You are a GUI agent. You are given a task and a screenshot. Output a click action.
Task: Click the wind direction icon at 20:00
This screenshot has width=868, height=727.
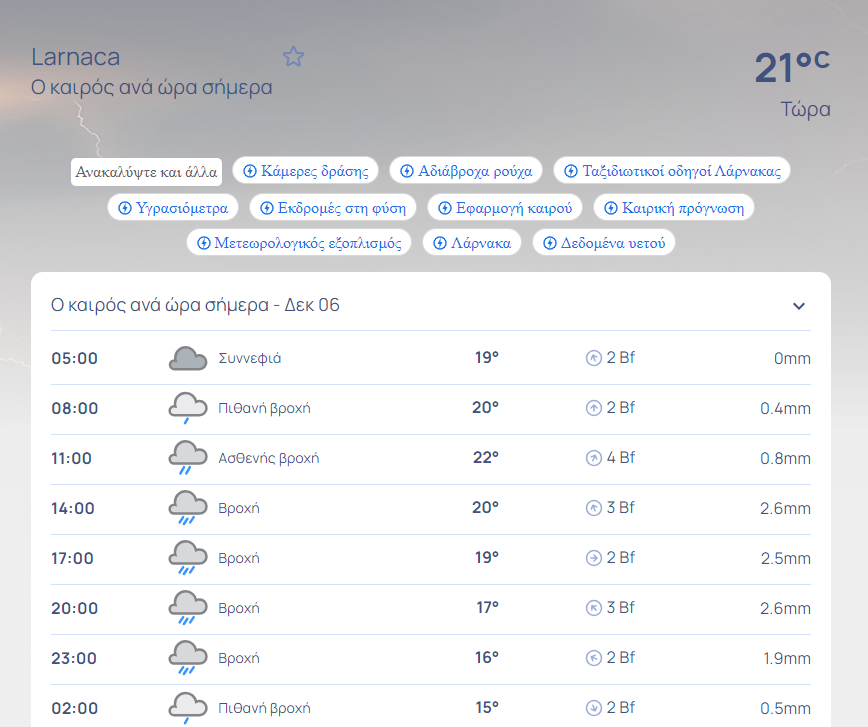[593, 608]
